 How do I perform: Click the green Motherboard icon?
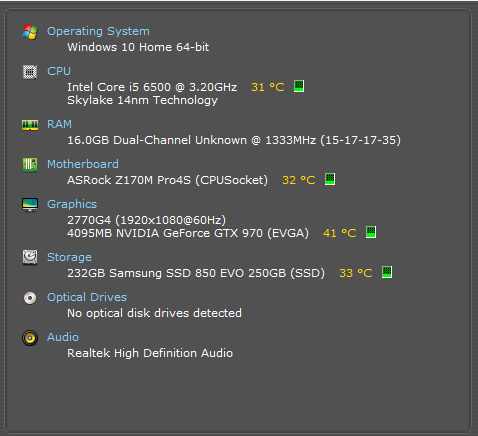(x=30, y=165)
